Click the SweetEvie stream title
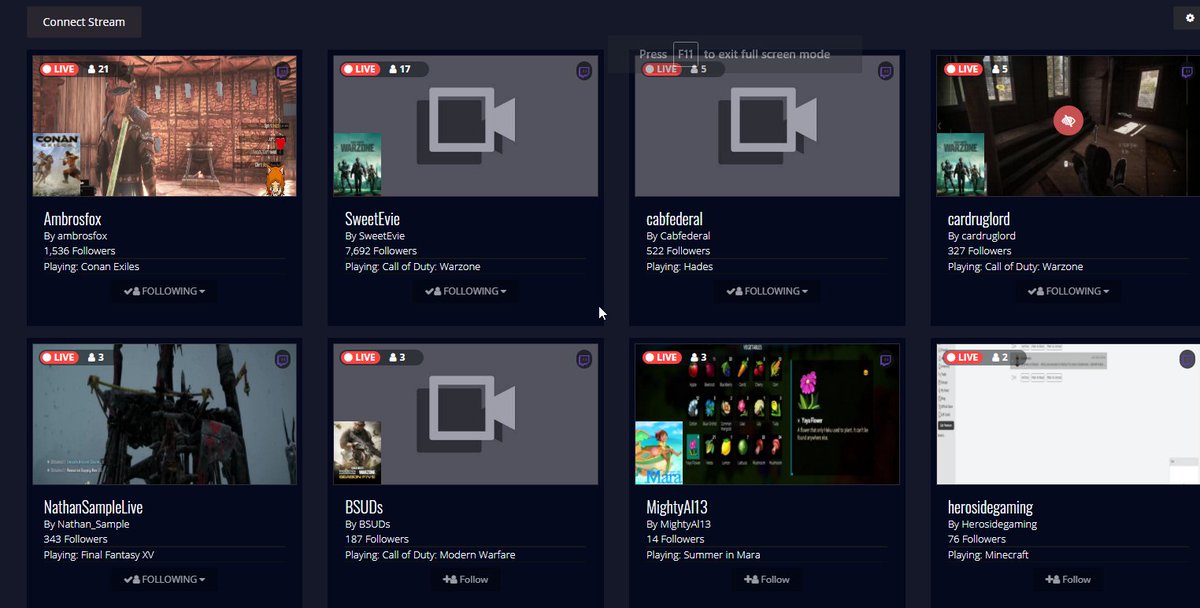The image size is (1200, 608). (x=373, y=219)
